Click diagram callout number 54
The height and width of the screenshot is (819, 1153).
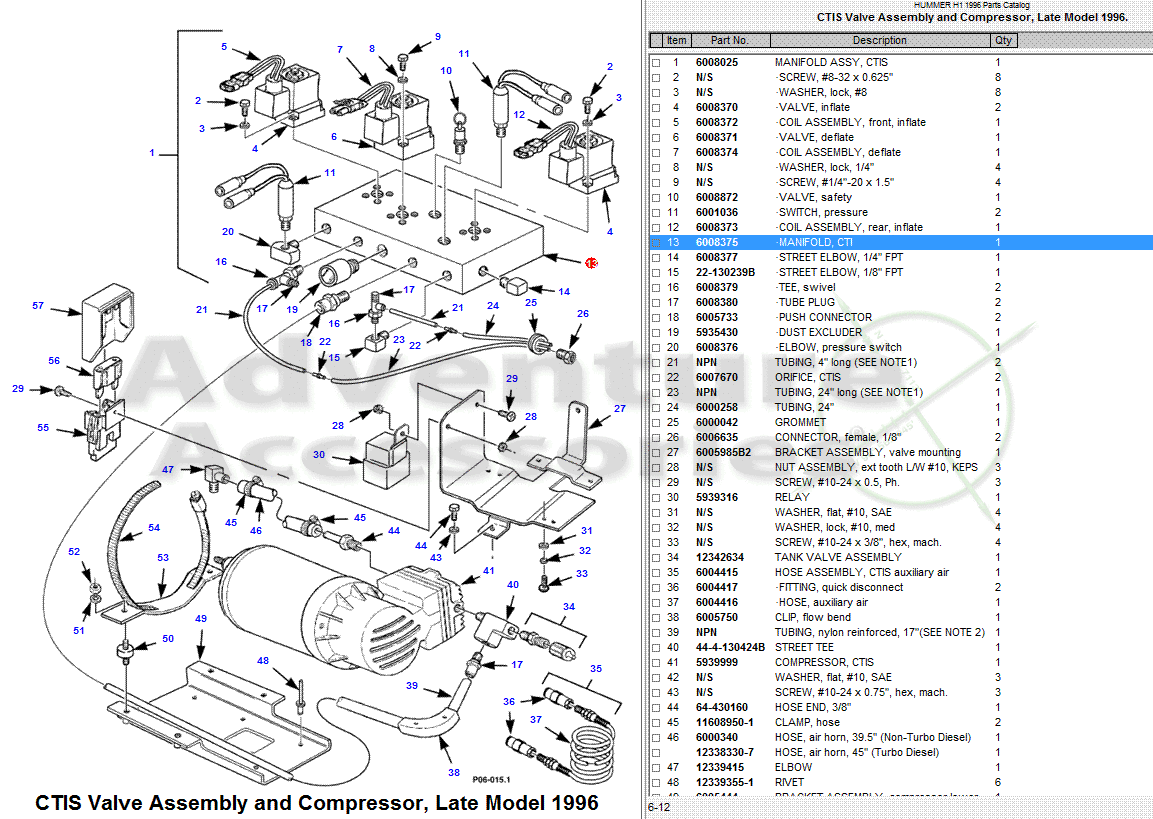(x=154, y=528)
